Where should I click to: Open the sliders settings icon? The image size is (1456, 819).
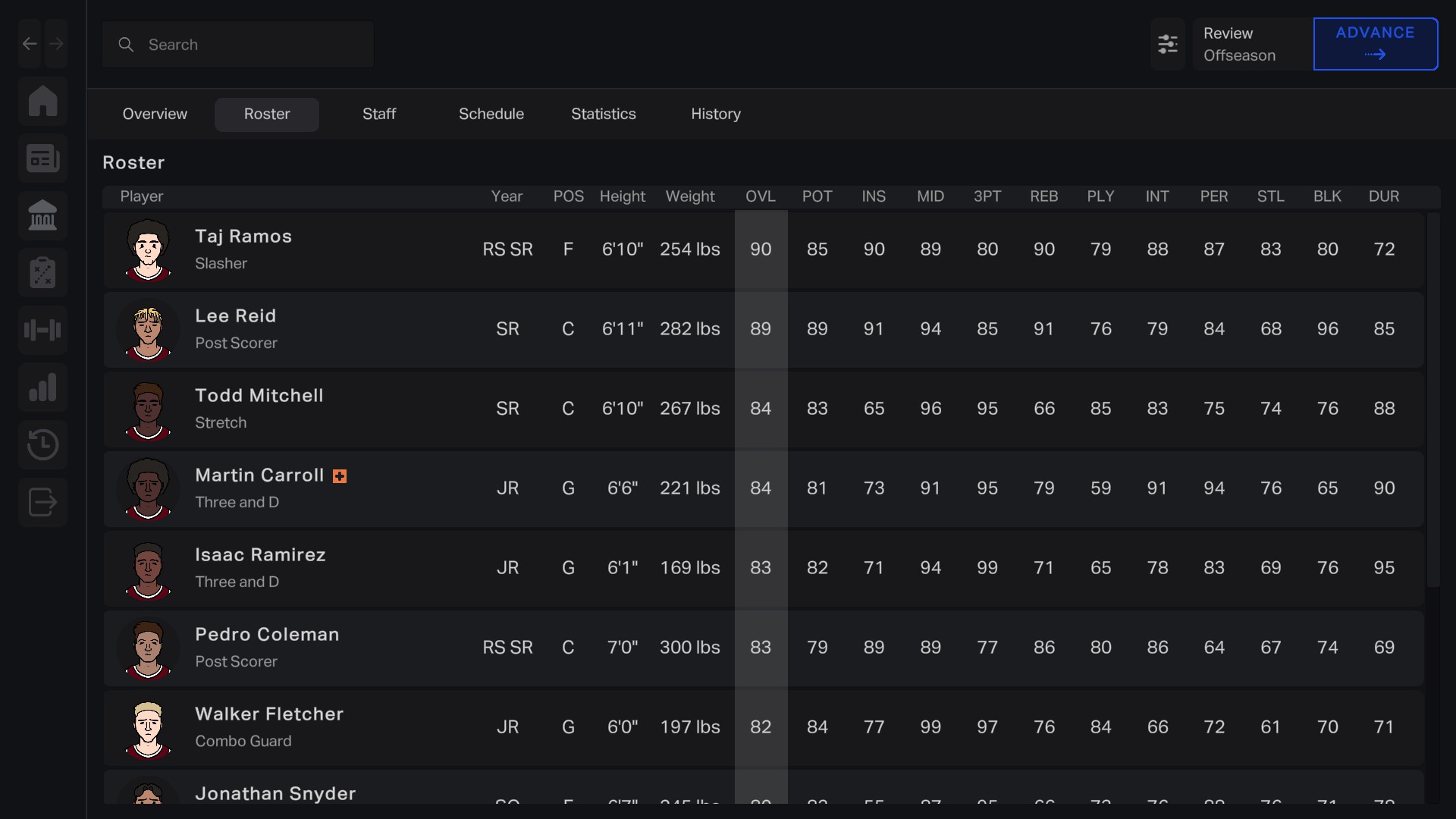1167,44
